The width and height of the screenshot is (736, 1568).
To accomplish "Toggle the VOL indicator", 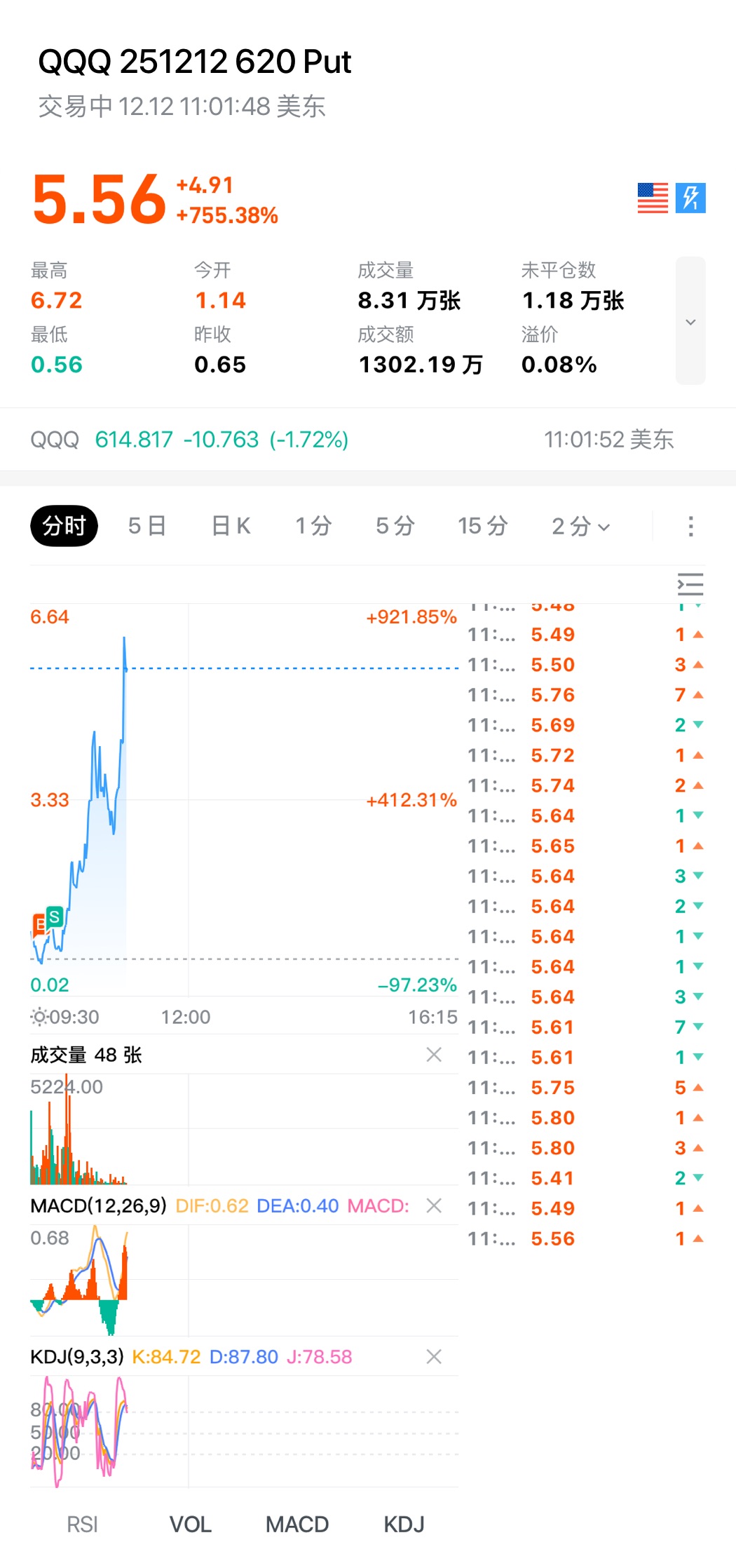I will (x=190, y=1525).
